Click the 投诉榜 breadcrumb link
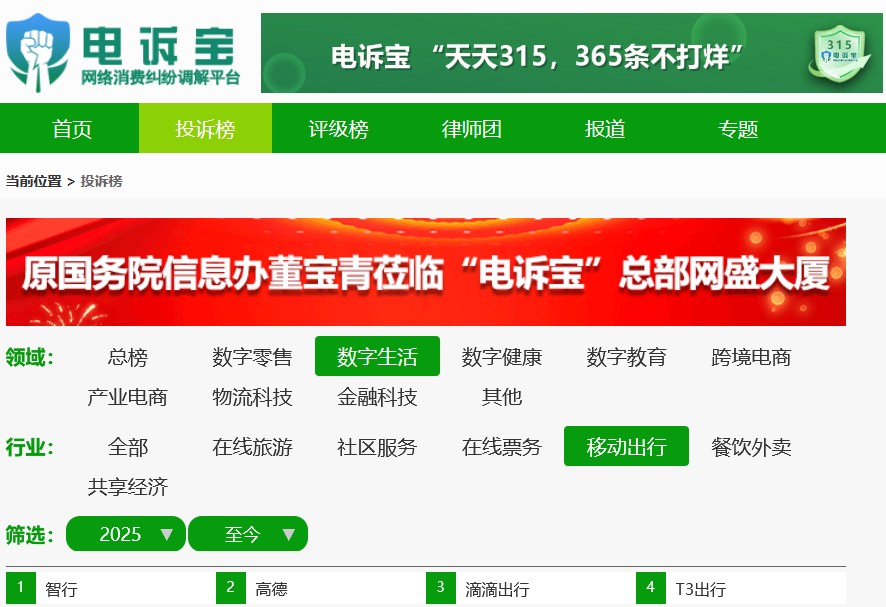This screenshot has width=886, height=607. coord(102,181)
